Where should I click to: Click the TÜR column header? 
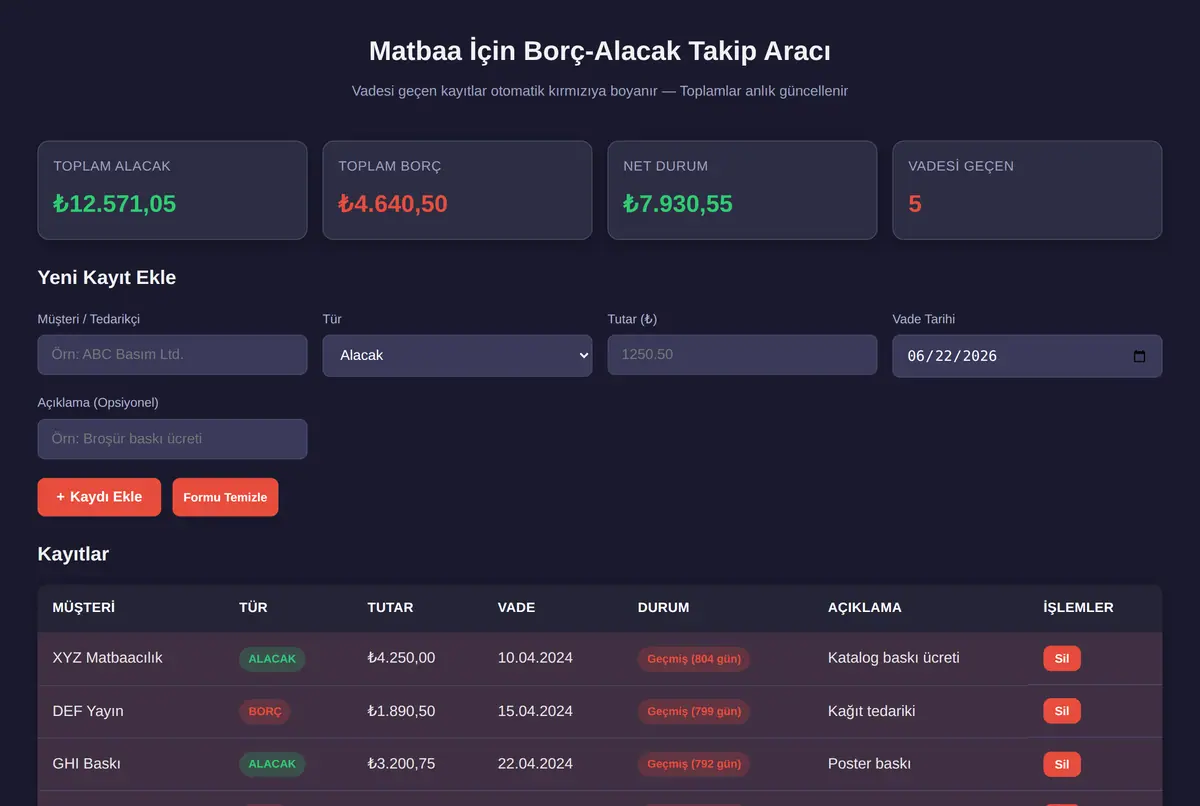click(x=253, y=607)
